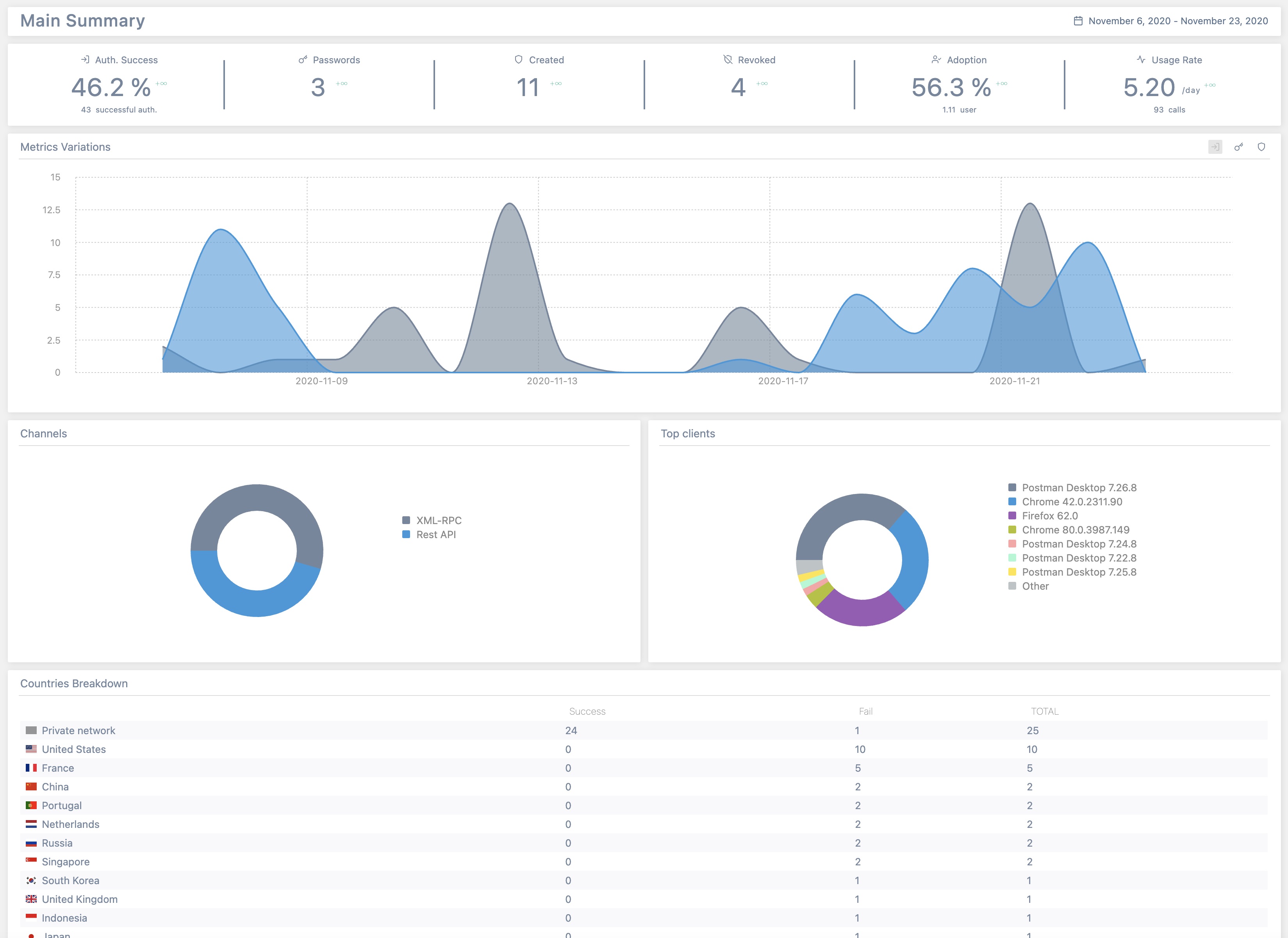Click Private network's Success value 24
The image size is (1288, 938).
[571, 730]
